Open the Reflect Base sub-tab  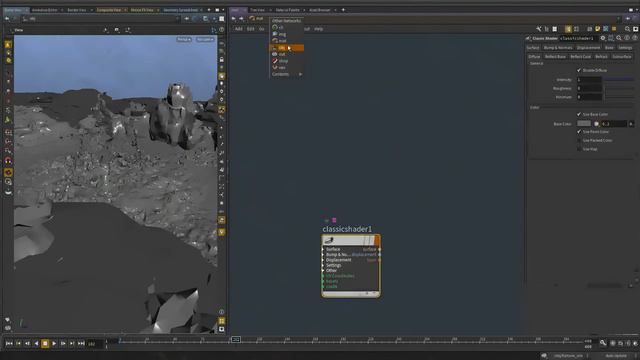click(555, 57)
